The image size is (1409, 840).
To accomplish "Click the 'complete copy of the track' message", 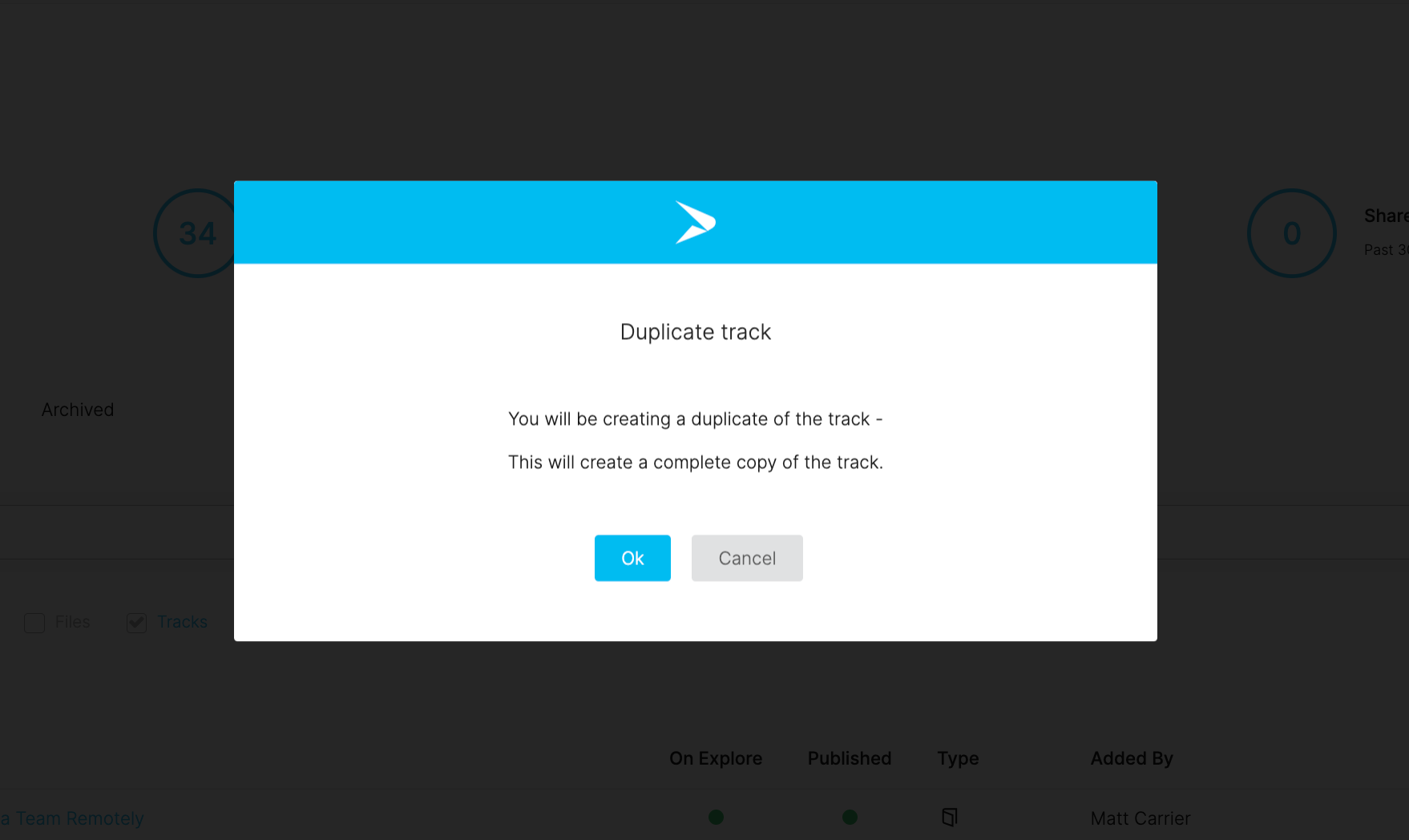I will click(696, 462).
